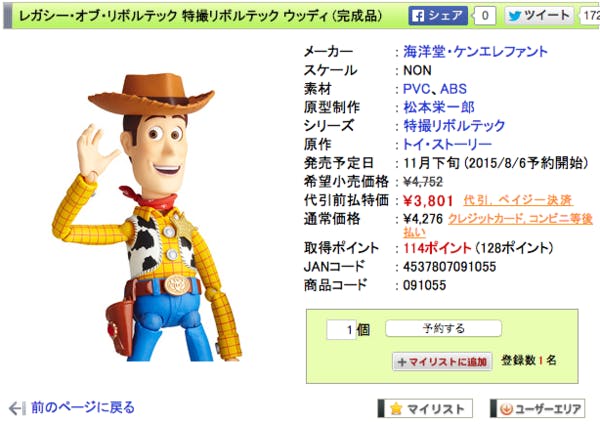Viewport: 600px width, 424px height.
Task: Click the 予約する reserve button
Action: pyautogui.click(x=443, y=328)
